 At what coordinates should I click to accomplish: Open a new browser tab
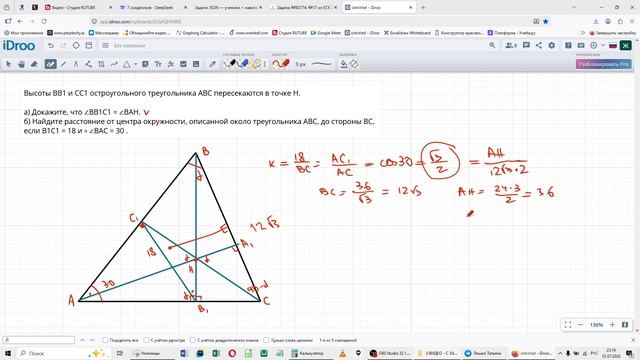423,7
